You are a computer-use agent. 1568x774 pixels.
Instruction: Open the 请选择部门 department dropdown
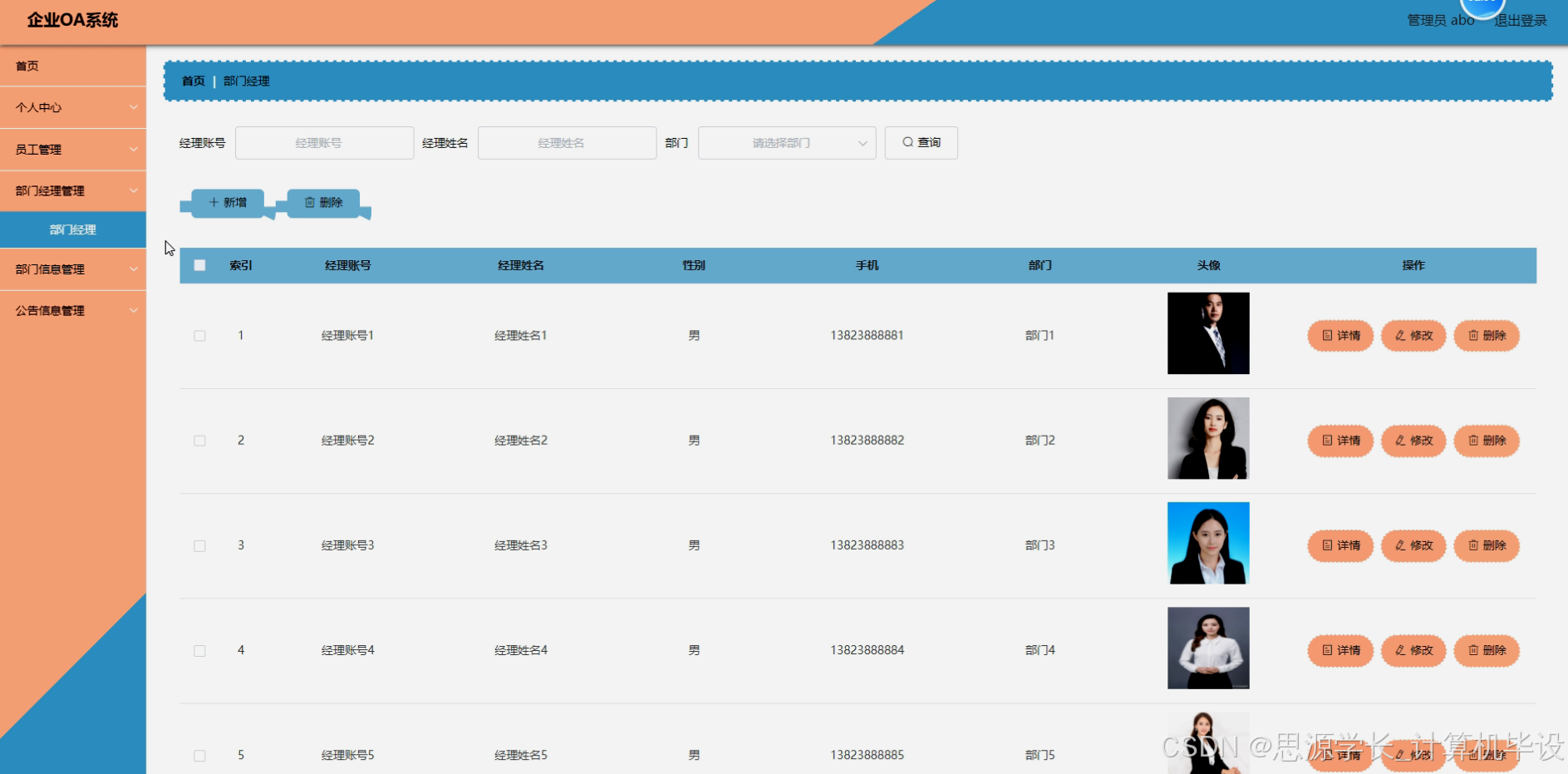pyautogui.click(x=785, y=142)
